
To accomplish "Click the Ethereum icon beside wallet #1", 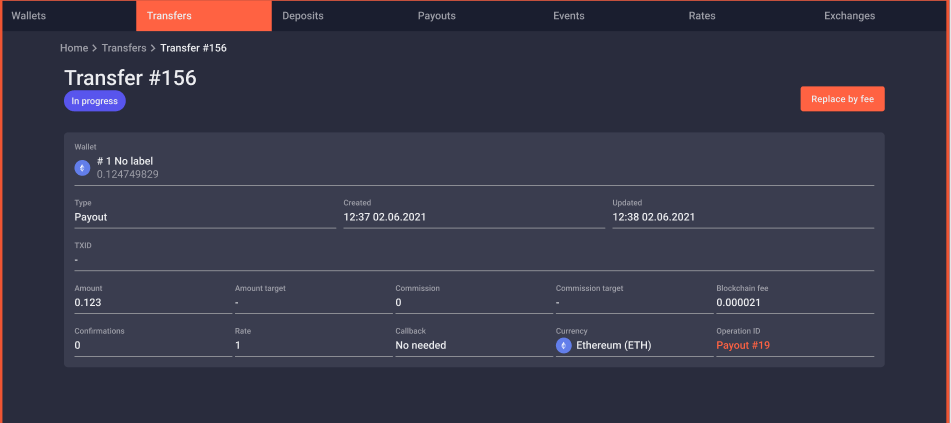I will [83, 167].
